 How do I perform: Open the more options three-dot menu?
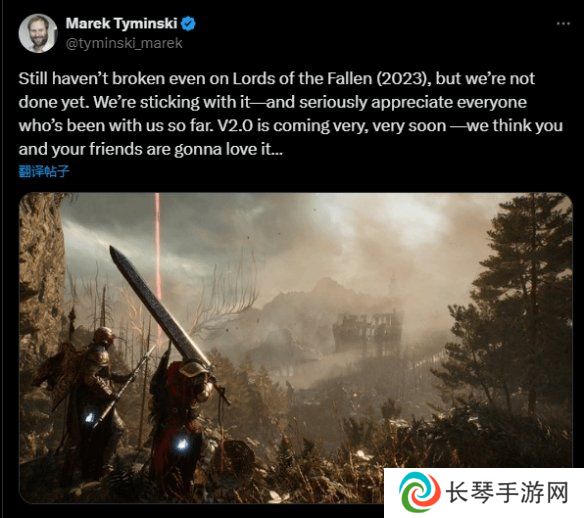(563, 24)
